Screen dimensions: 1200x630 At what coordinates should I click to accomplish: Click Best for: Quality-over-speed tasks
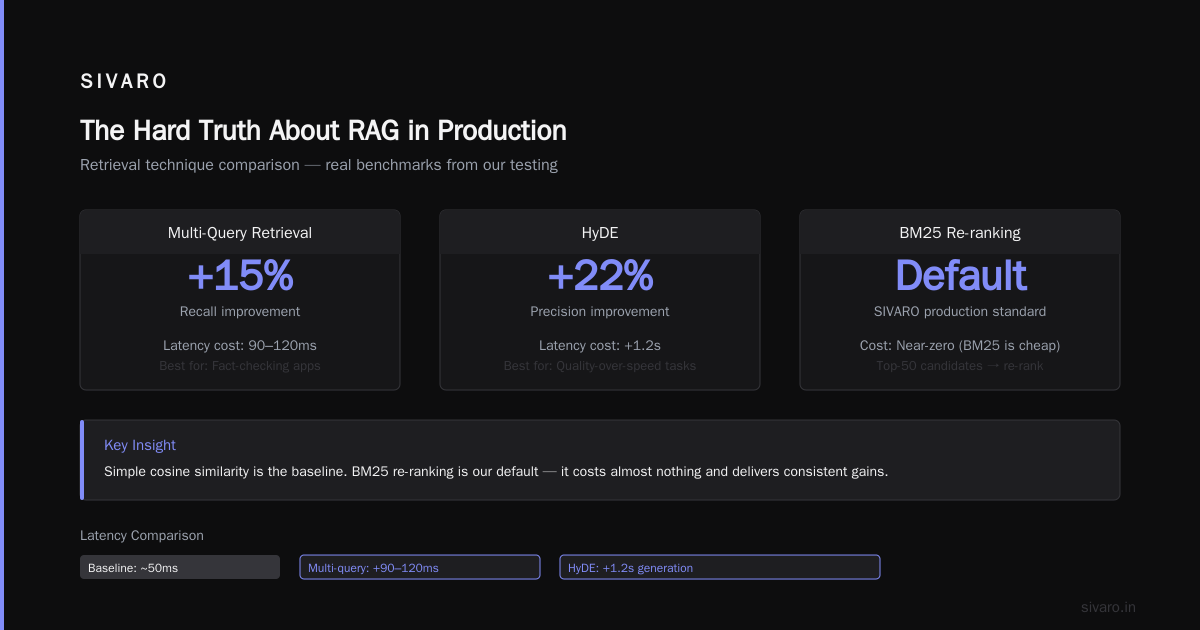click(x=600, y=366)
